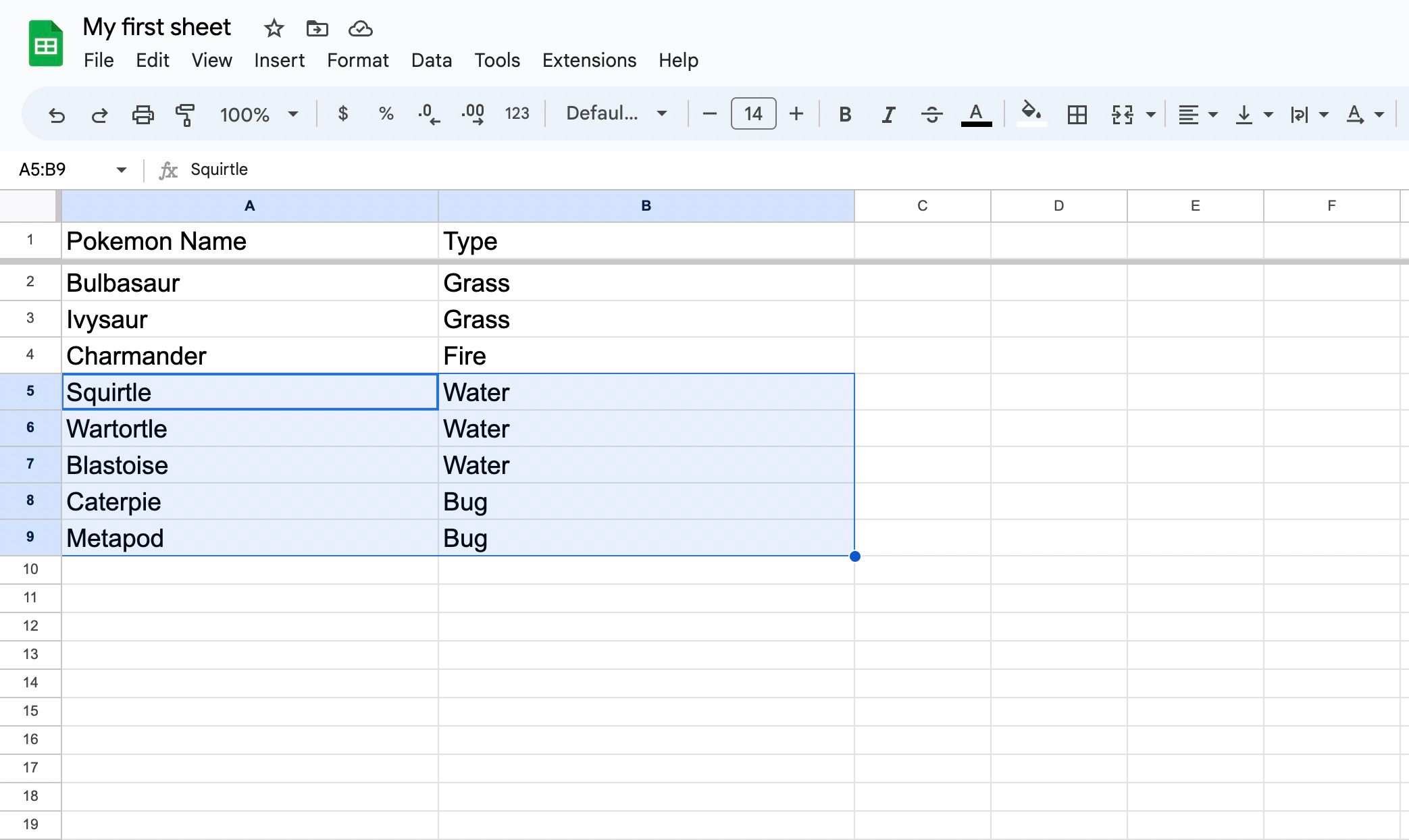Screen dimensions: 1409x840
Task: Open the Format menu
Action: pos(358,60)
